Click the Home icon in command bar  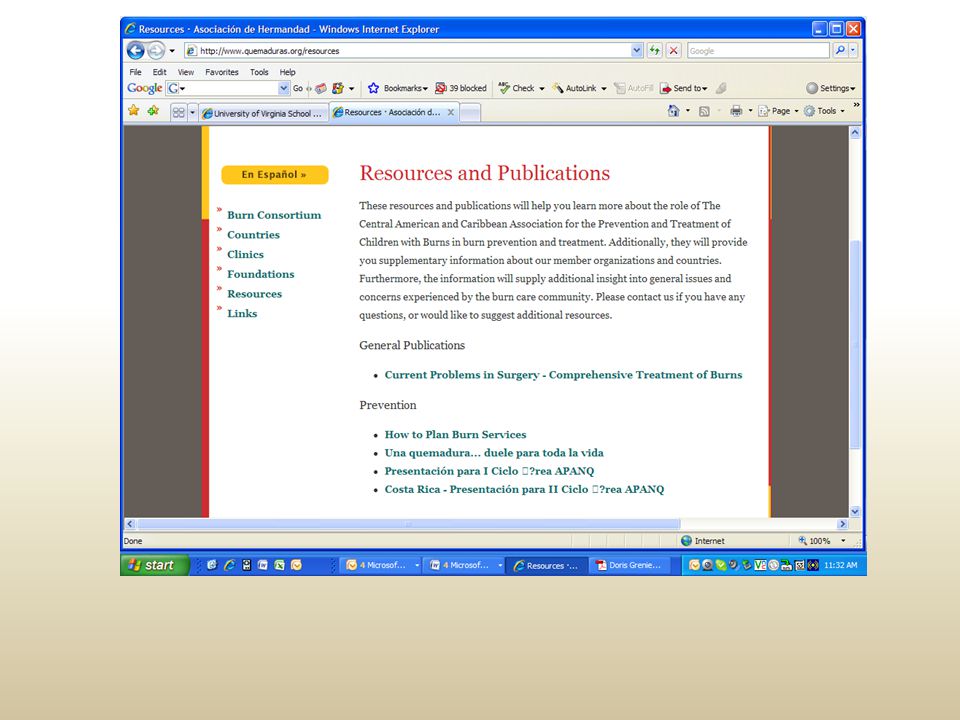click(x=673, y=111)
